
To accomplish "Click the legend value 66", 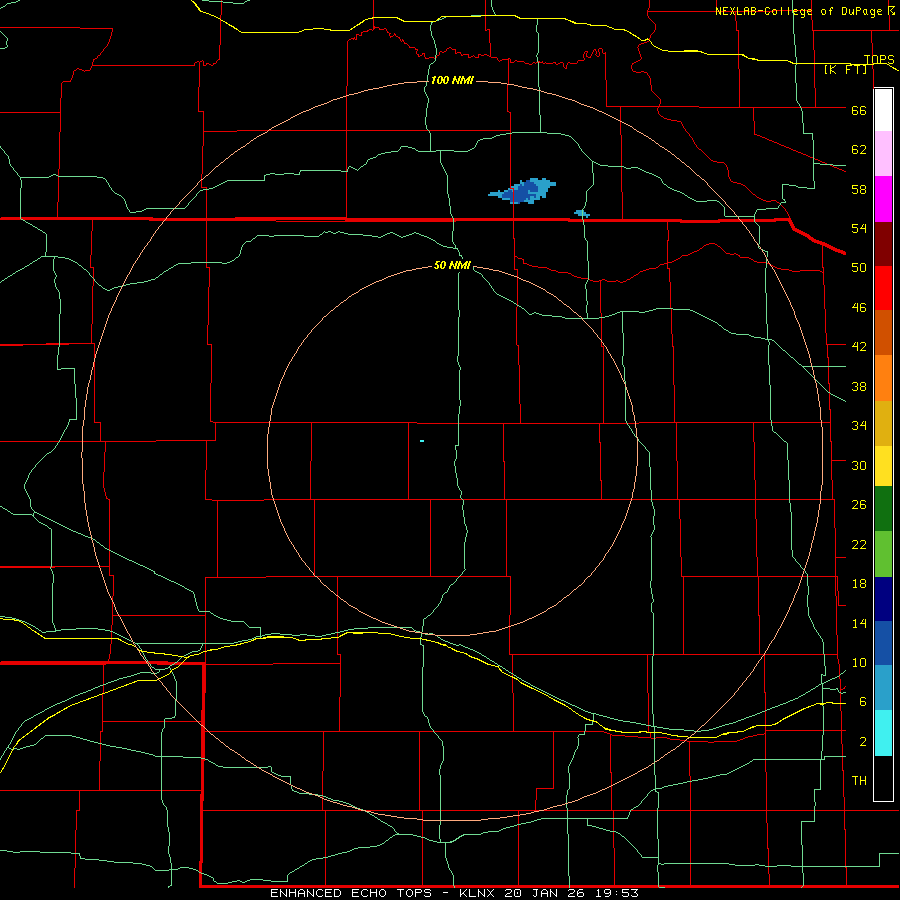I will pos(859,110).
